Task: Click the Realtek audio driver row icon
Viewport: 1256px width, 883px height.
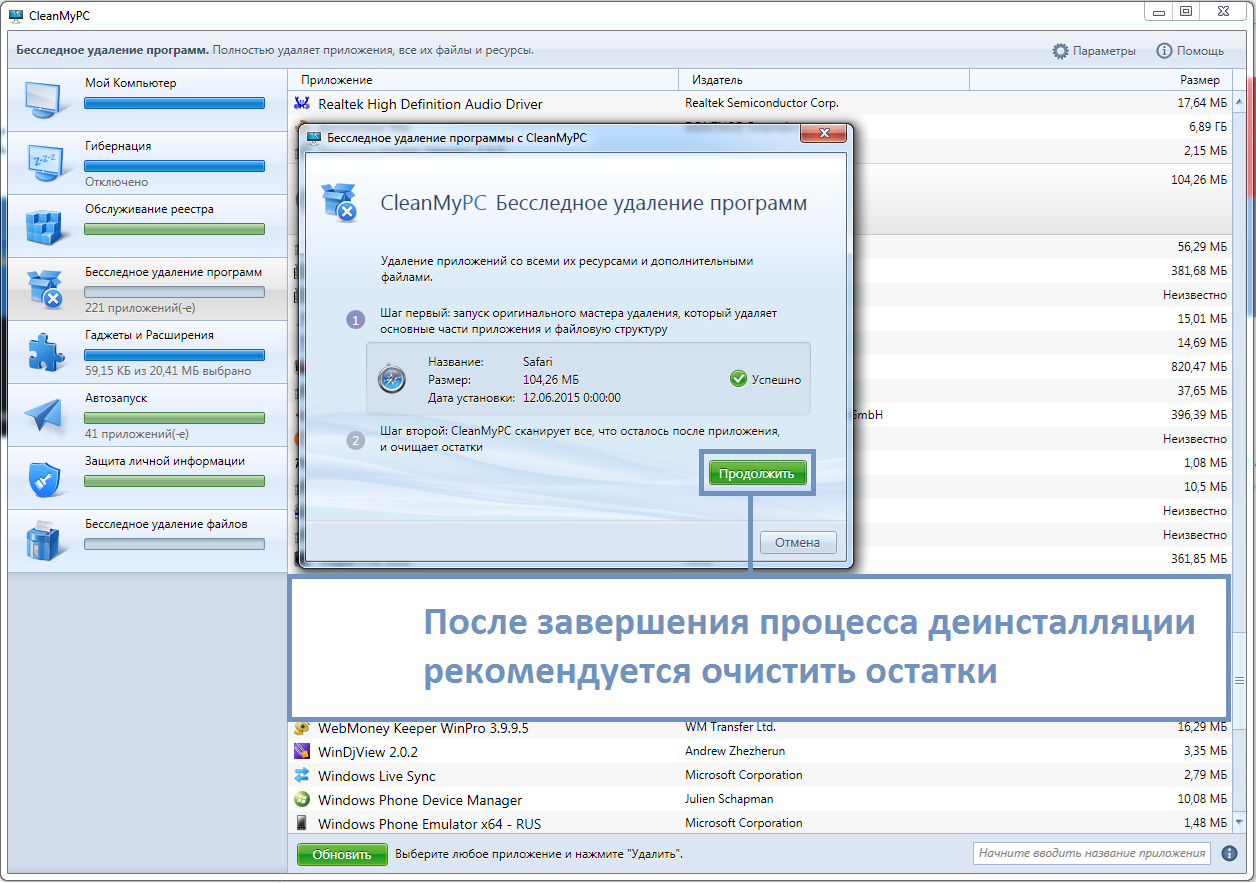Action: pyautogui.click(x=302, y=103)
